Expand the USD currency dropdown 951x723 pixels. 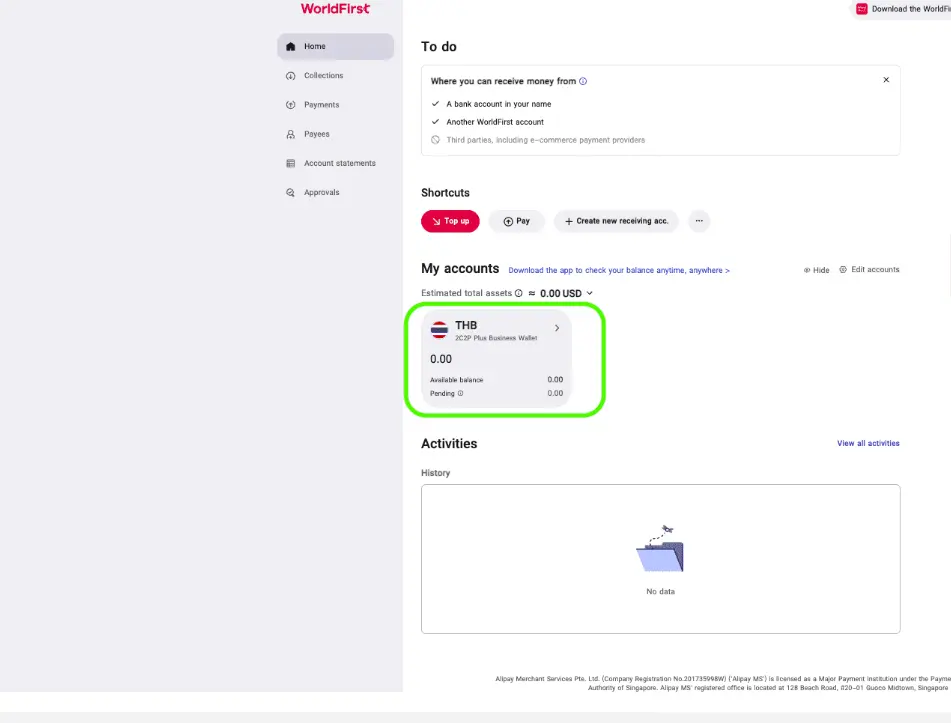coord(589,293)
